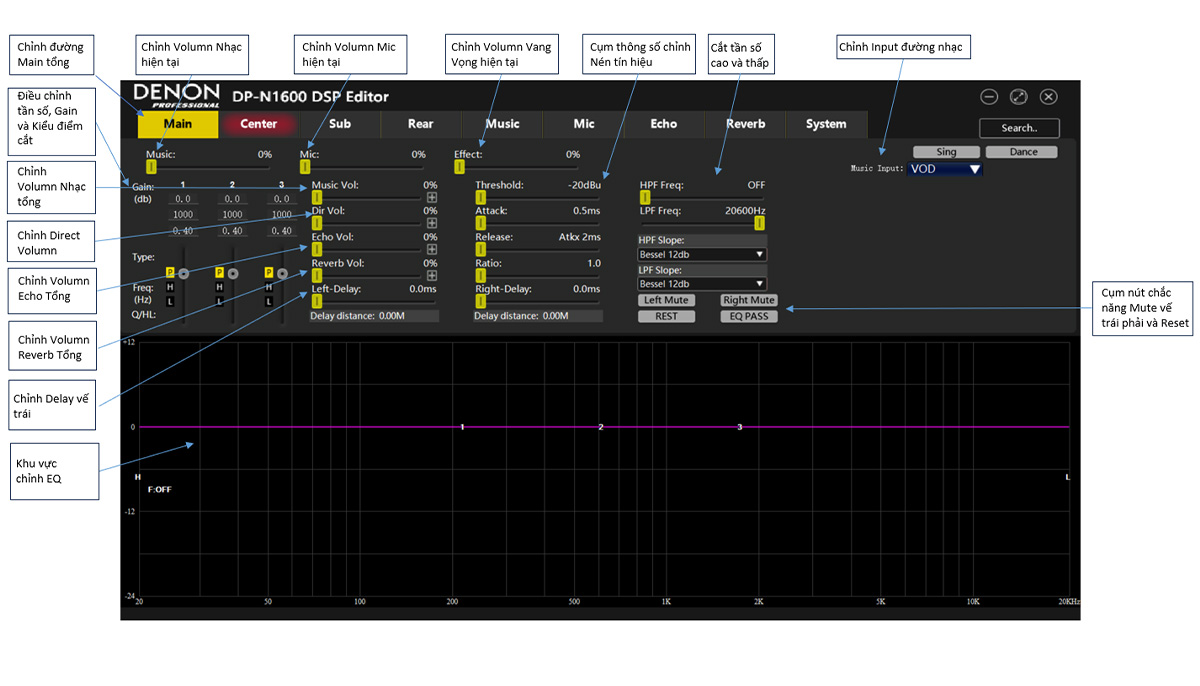Image resolution: width=1200 pixels, height=686 pixels.
Task: Click the Mic volume slider handle
Action: coord(305,167)
